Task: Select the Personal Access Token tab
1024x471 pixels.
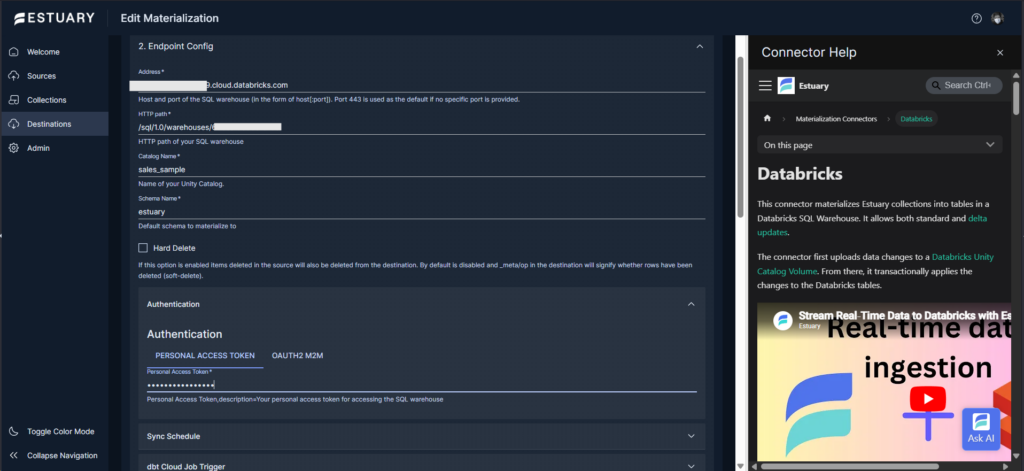Action: coord(205,356)
